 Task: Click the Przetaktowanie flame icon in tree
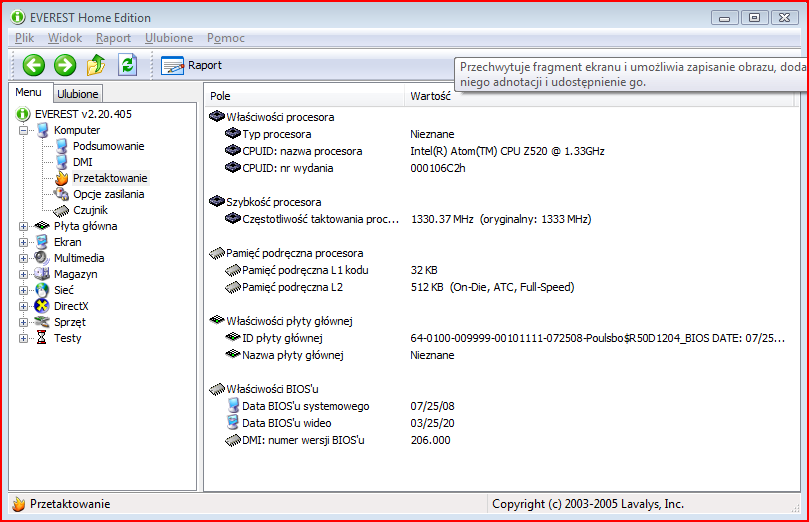coord(61,178)
